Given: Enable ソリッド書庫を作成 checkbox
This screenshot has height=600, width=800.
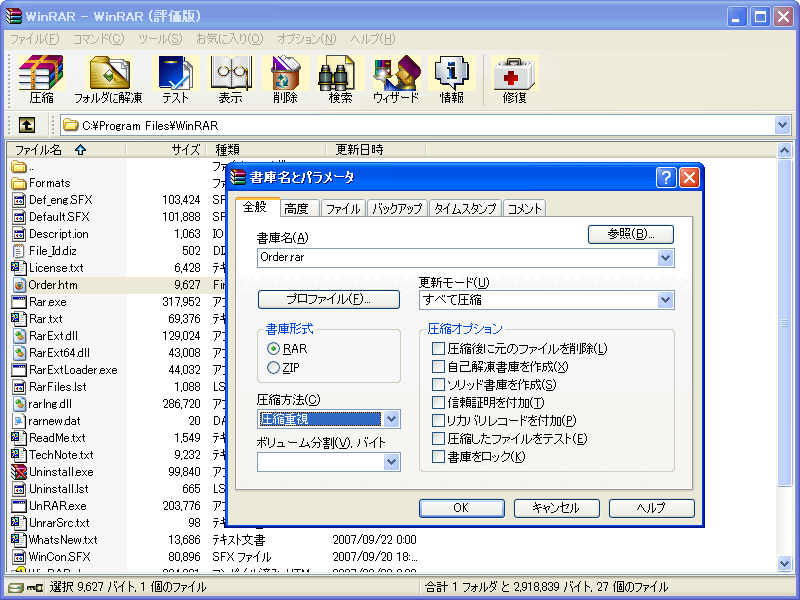Looking at the screenshot, I should (438, 385).
